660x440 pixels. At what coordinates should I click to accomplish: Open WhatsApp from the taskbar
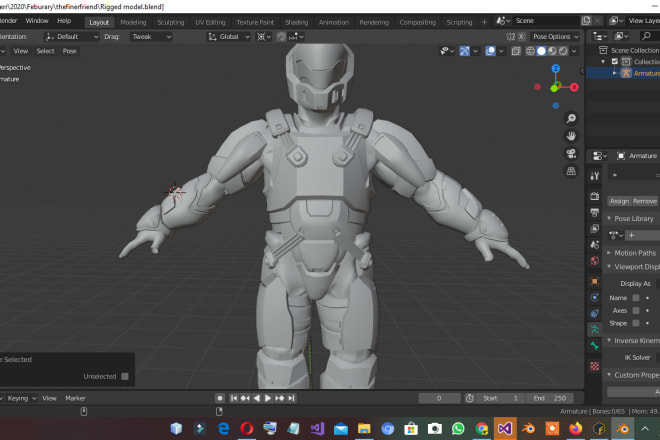click(458, 429)
